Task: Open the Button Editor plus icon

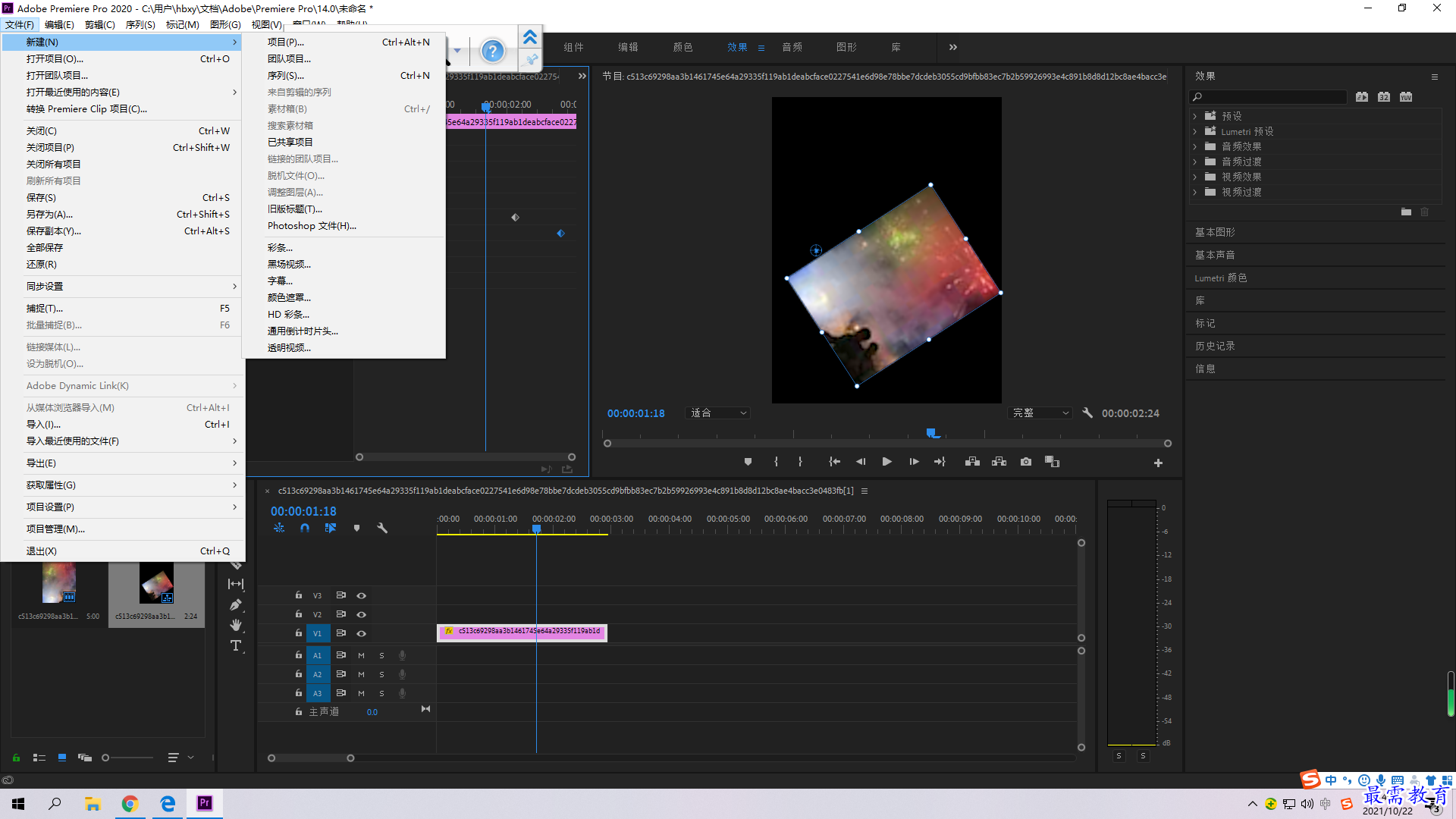Action: click(1158, 463)
